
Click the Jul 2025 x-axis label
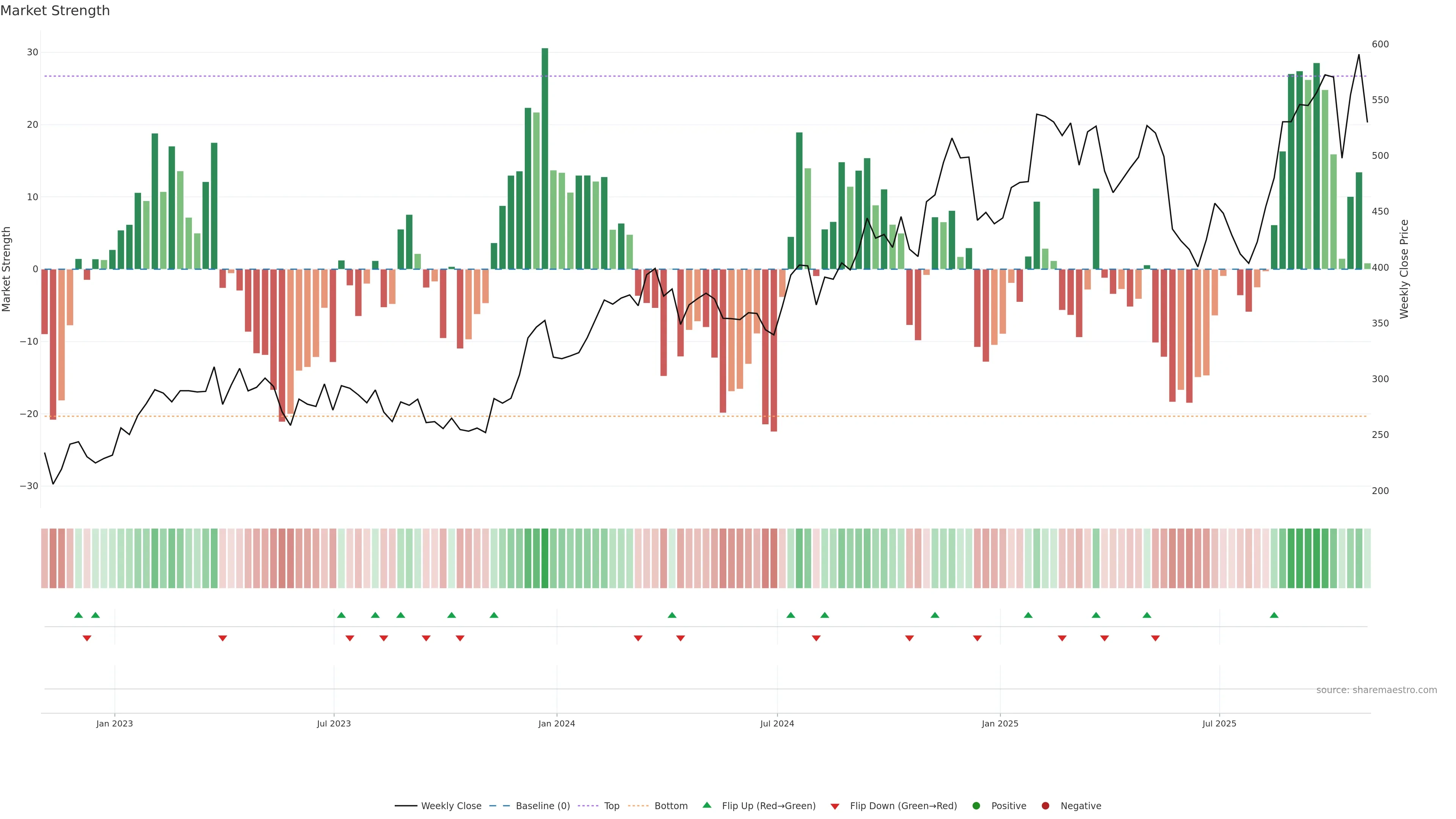click(x=1219, y=724)
